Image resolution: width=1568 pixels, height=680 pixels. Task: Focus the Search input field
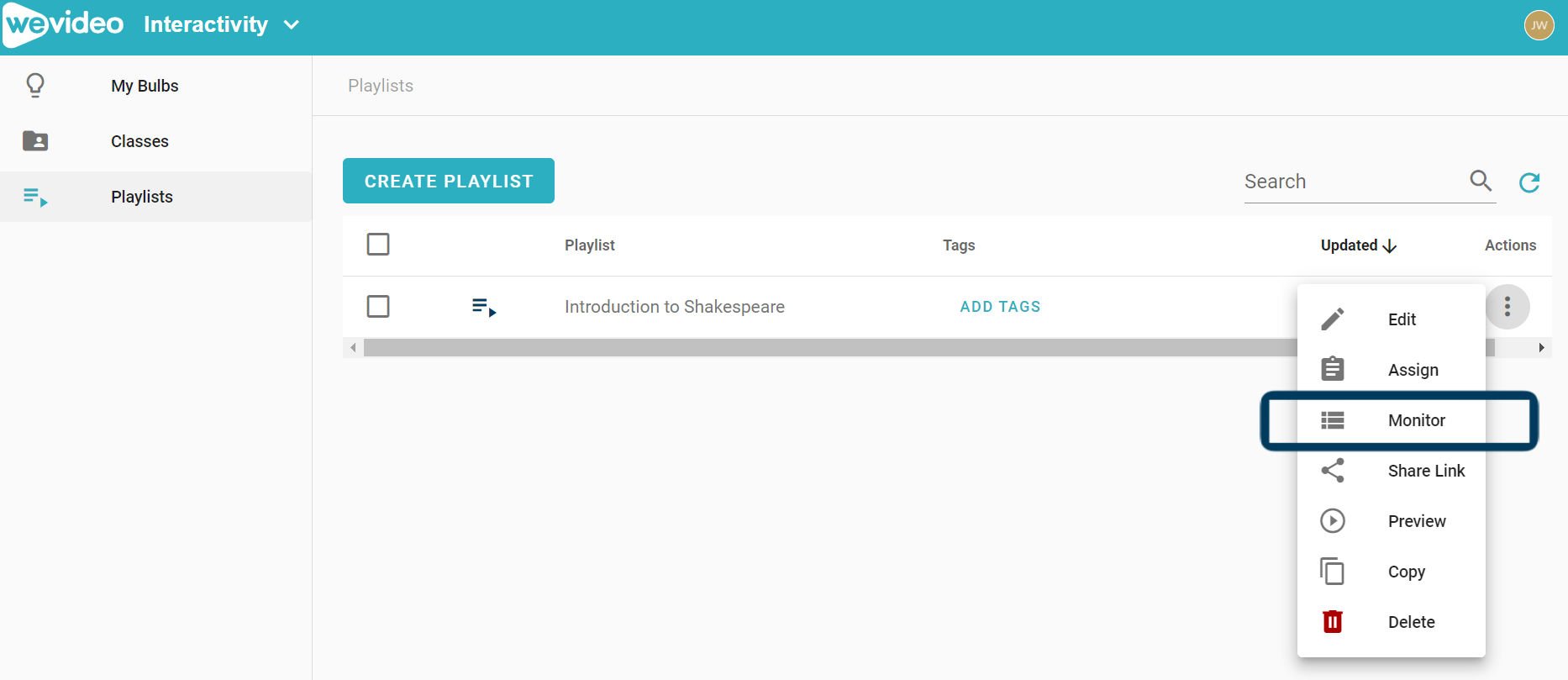pos(1351,182)
